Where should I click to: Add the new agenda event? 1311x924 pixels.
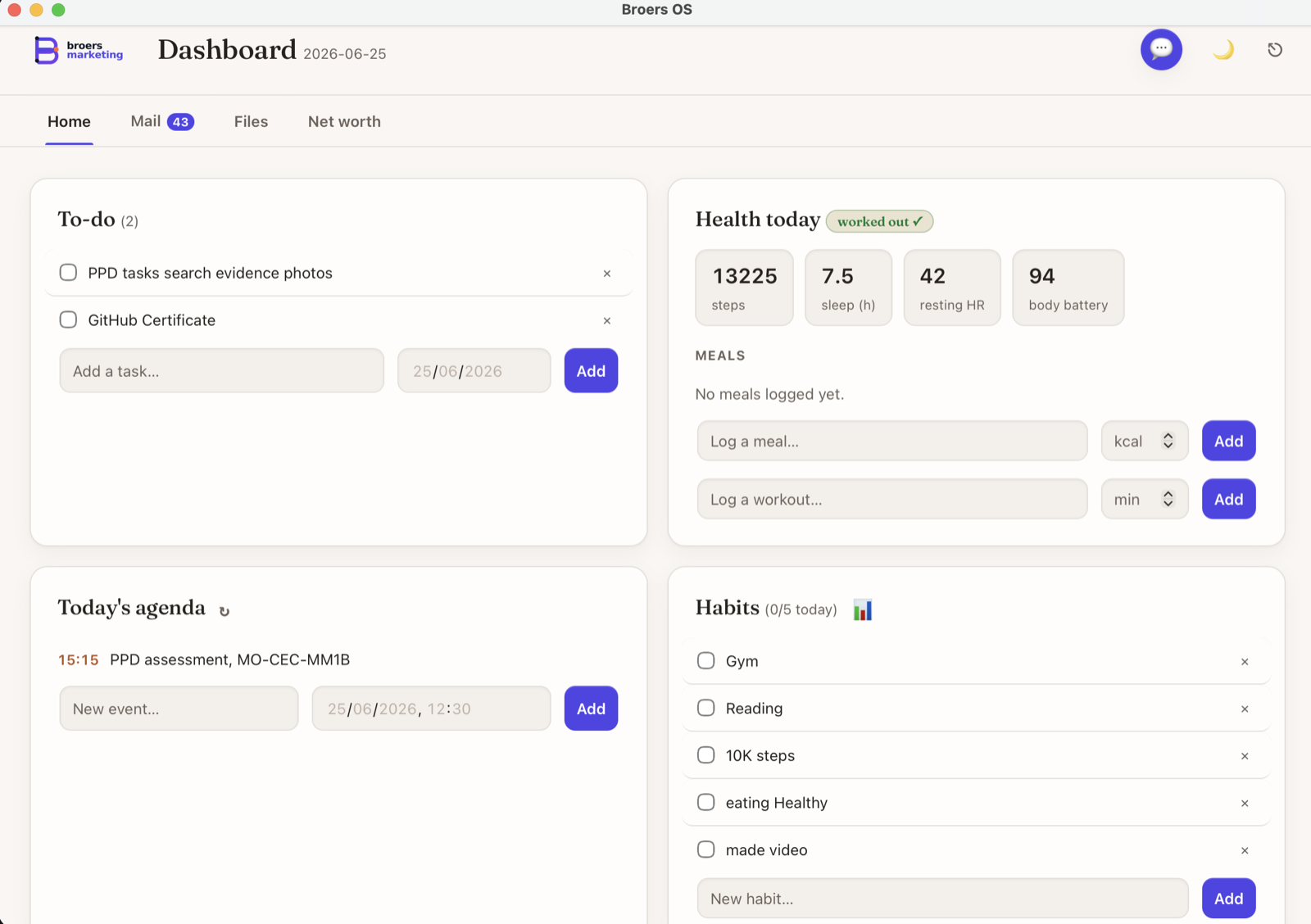pyautogui.click(x=591, y=709)
